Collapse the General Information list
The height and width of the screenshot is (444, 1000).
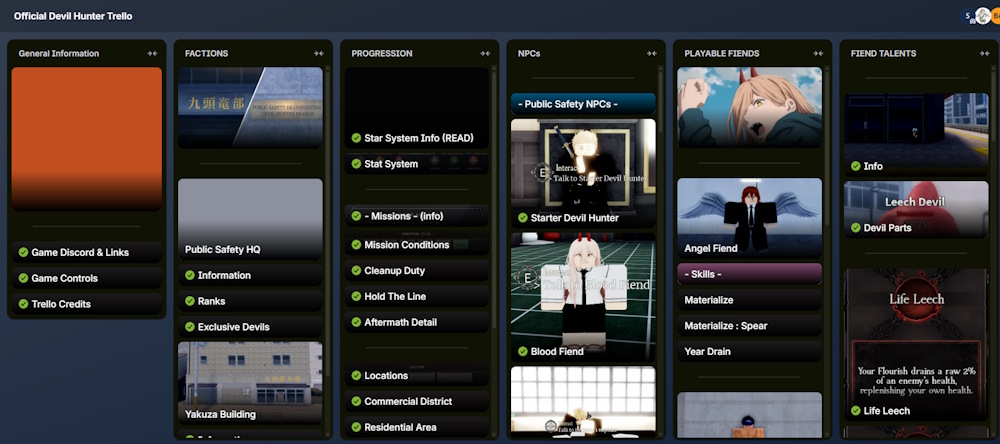152,54
